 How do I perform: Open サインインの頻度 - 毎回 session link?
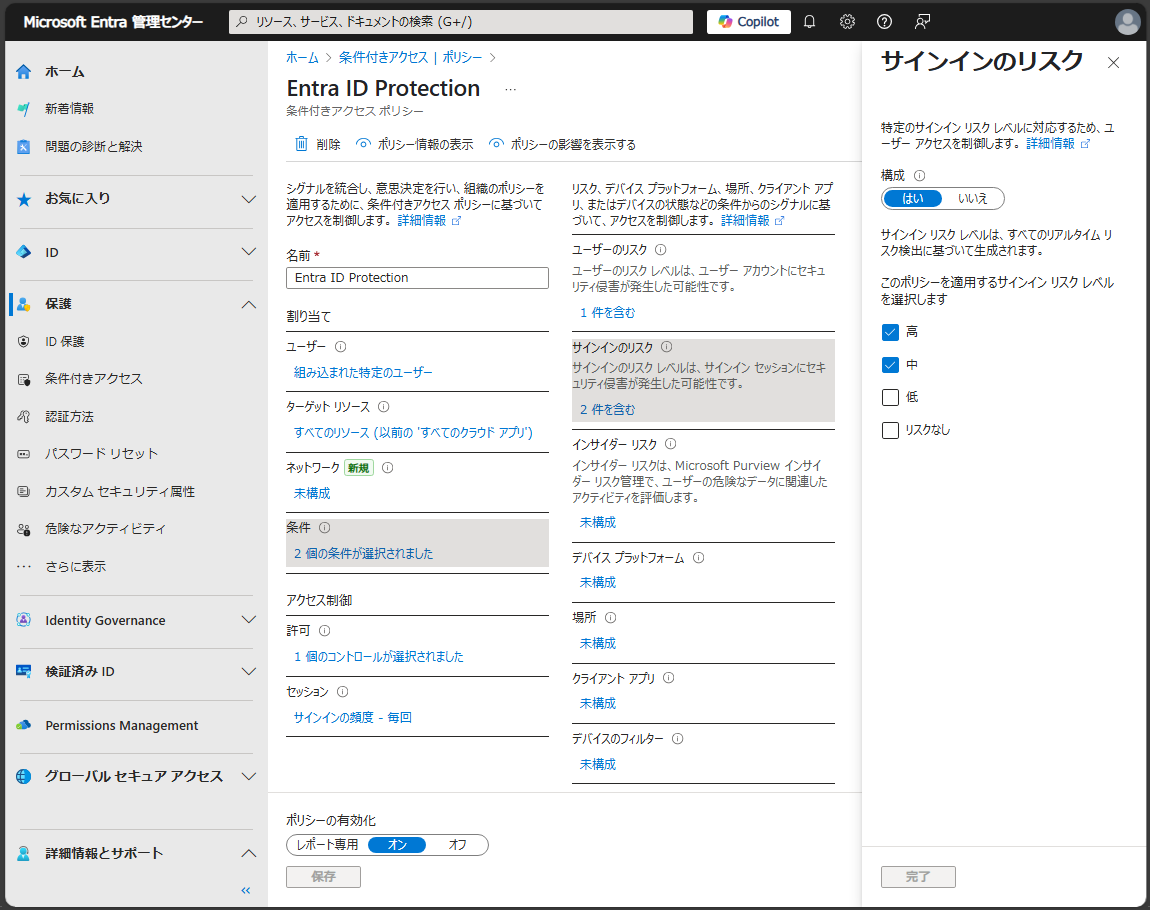(x=352, y=718)
